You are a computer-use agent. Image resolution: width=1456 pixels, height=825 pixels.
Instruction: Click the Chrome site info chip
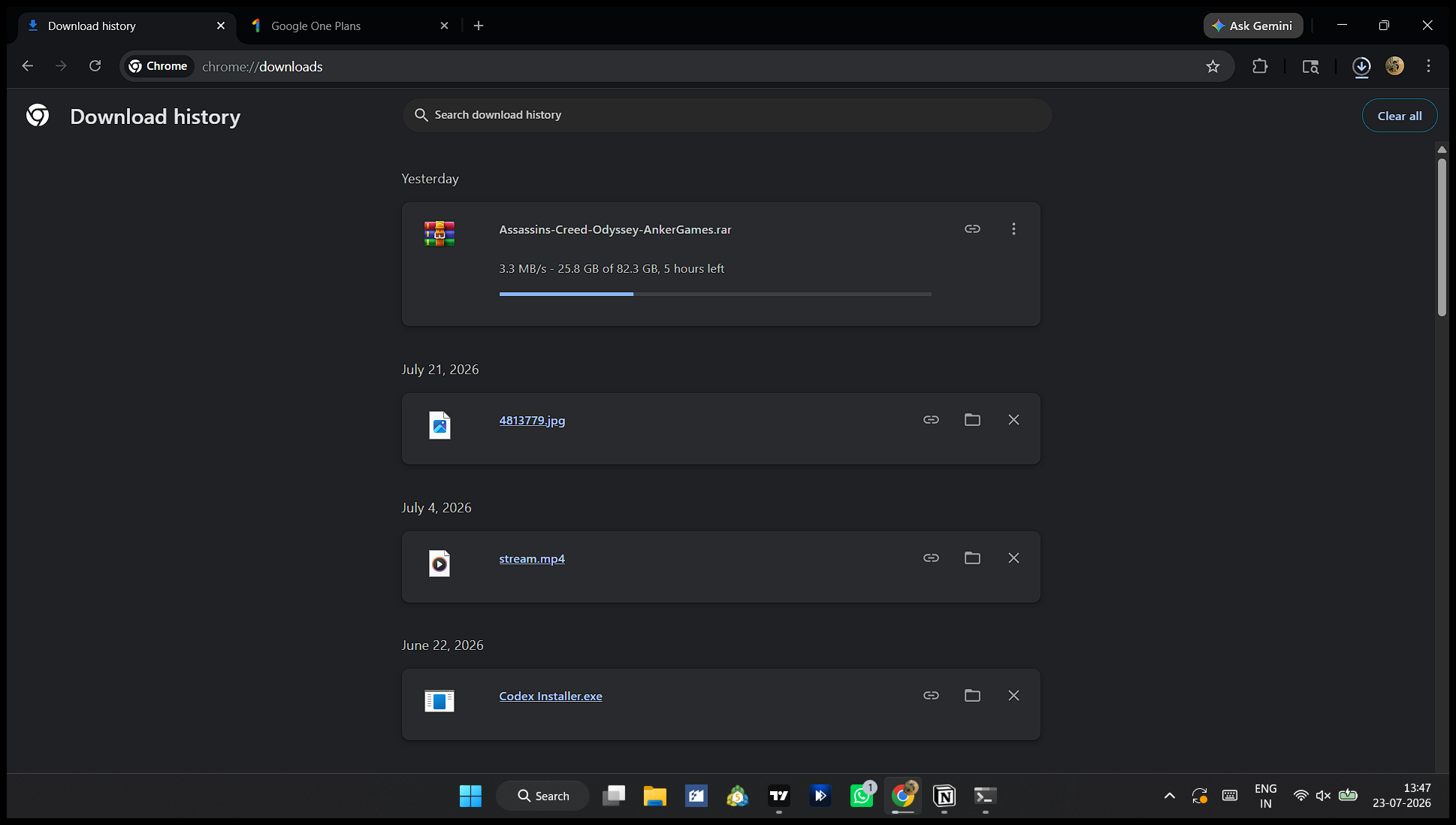[x=159, y=66]
